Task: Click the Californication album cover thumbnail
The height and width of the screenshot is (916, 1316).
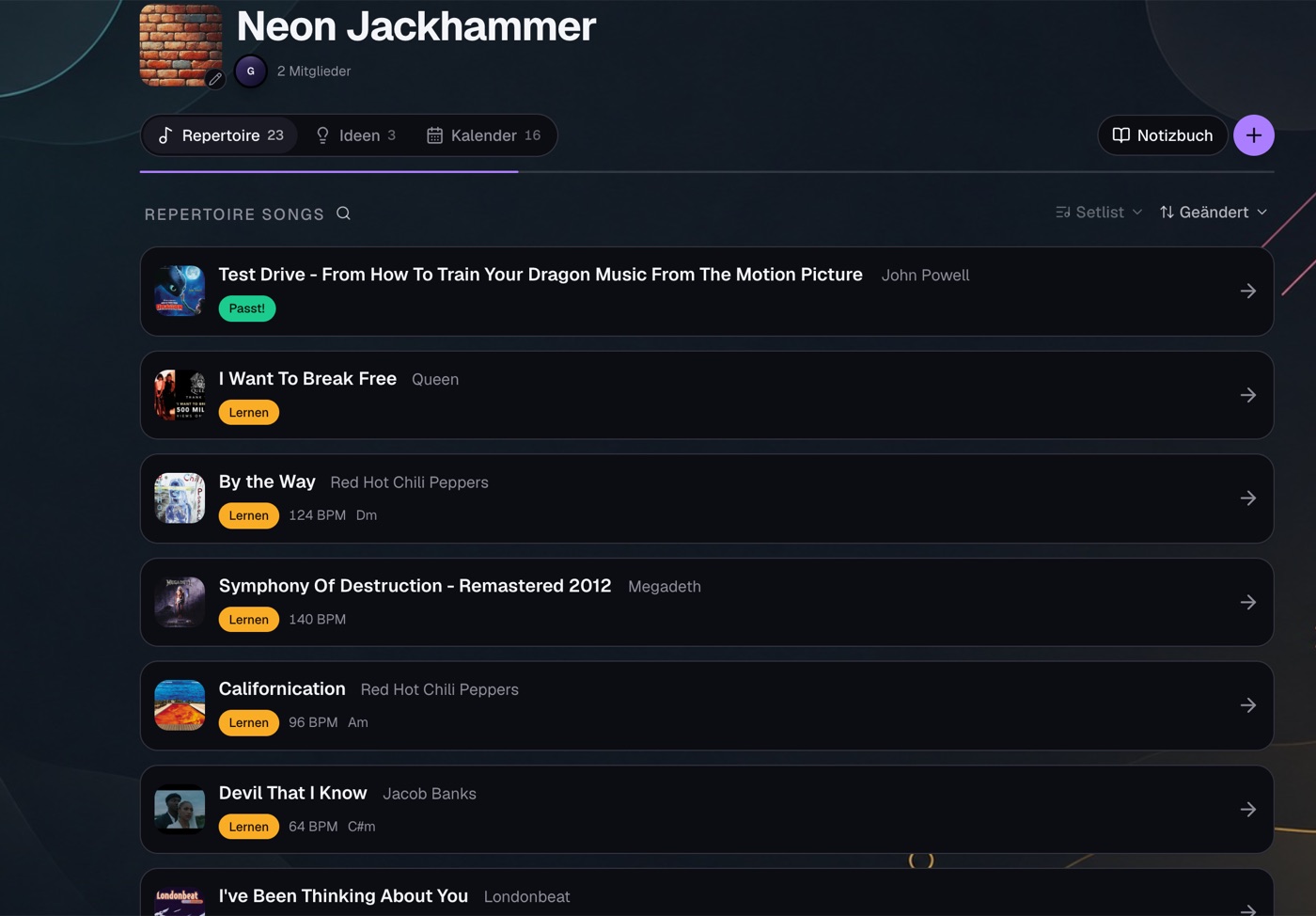Action: pos(180,705)
